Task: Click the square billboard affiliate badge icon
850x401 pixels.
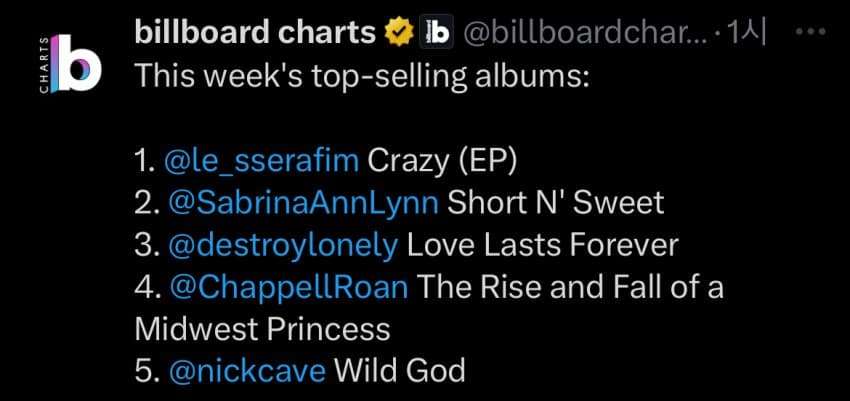Action: pyautogui.click(x=436, y=33)
